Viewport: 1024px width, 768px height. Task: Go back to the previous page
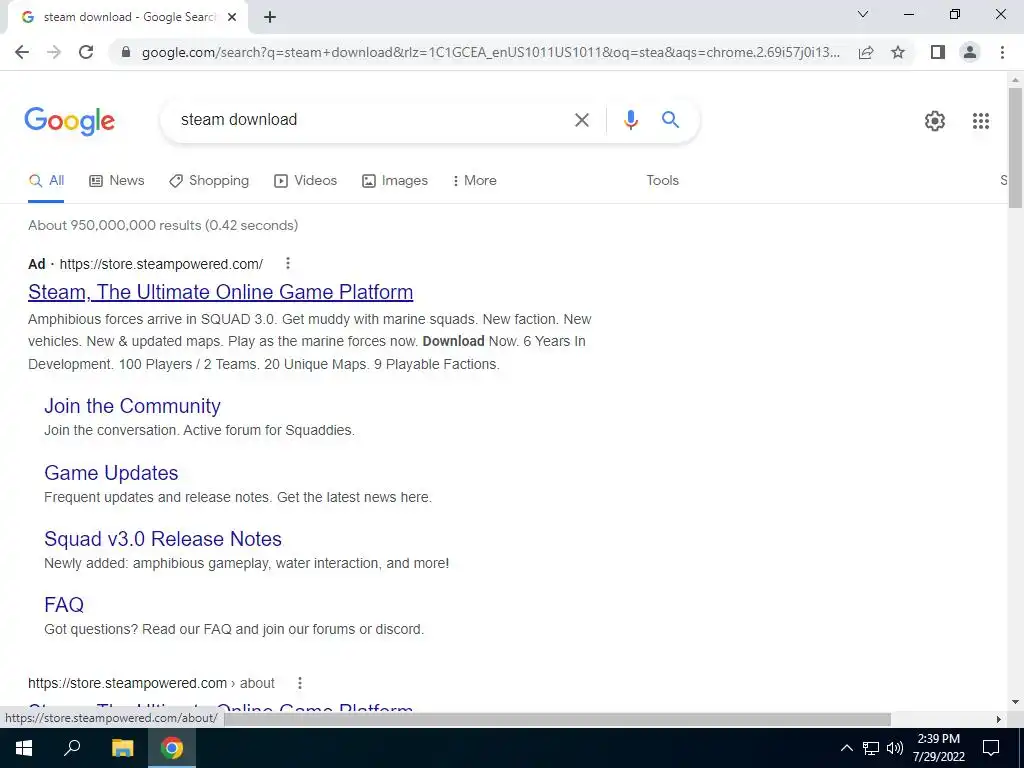[x=22, y=52]
